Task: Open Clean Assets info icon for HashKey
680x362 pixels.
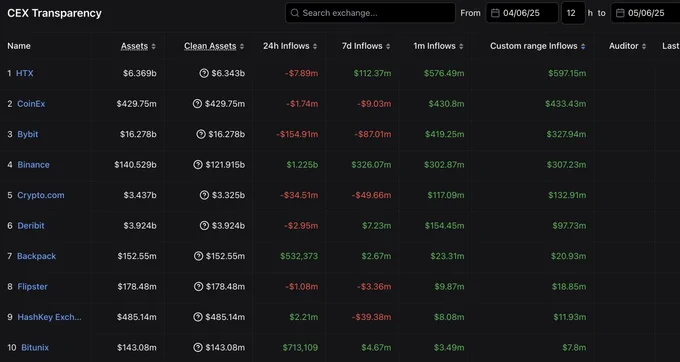Action: [198, 317]
